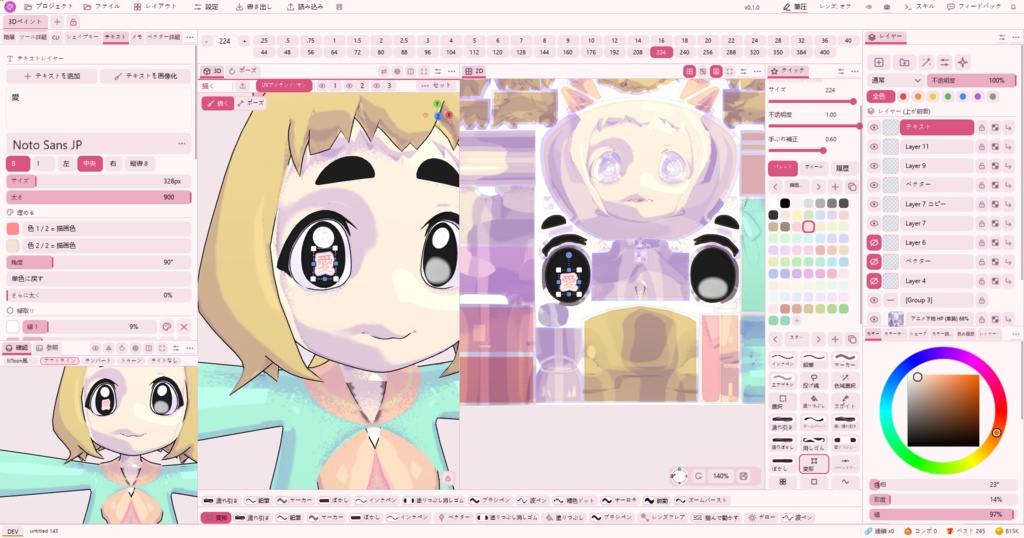The width and height of the screenshot is (1024, 538).
Task: Click the anime base layer thumbnail
Action: (895, 319)
